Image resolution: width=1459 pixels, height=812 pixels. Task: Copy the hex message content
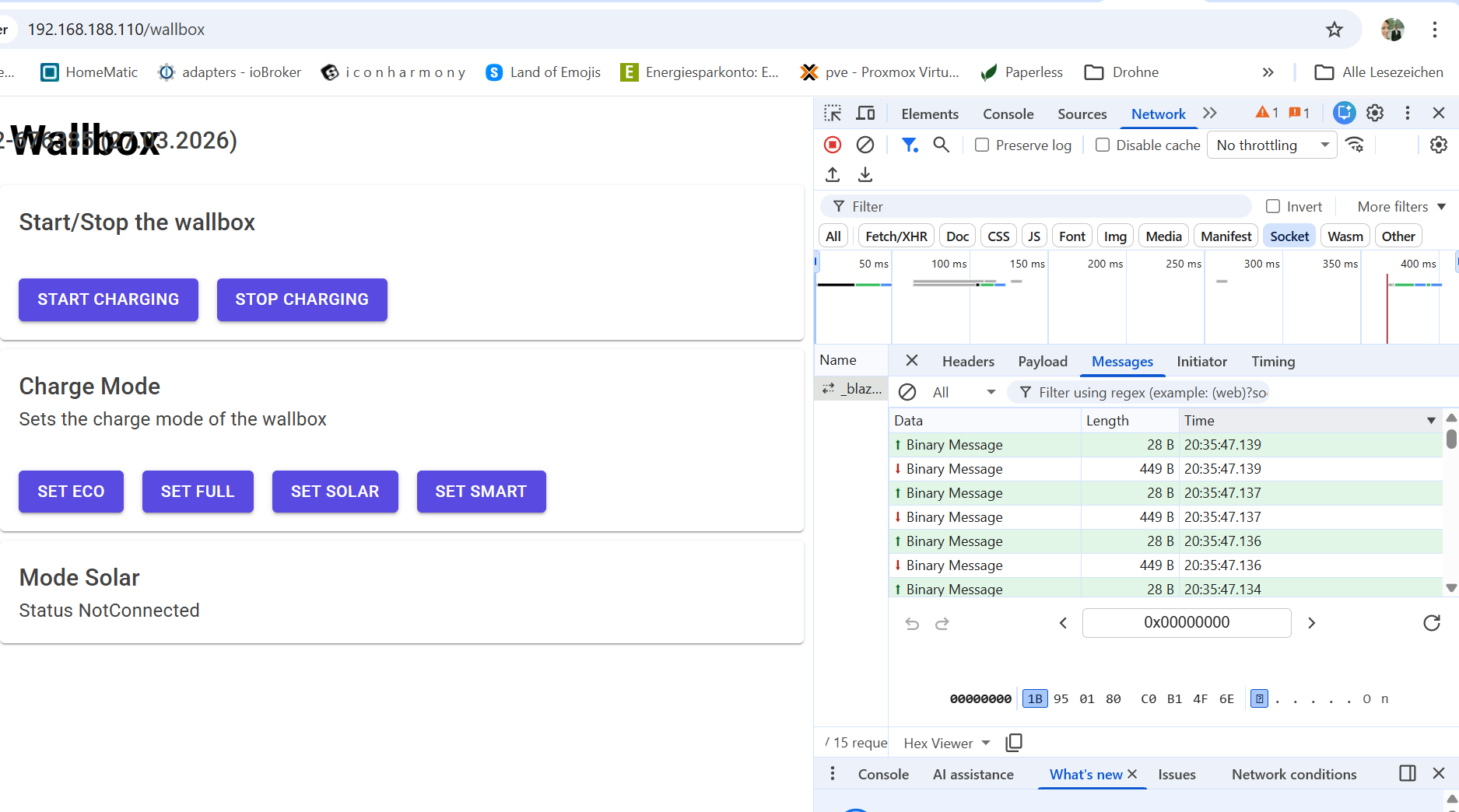[x=1014, y=743]
